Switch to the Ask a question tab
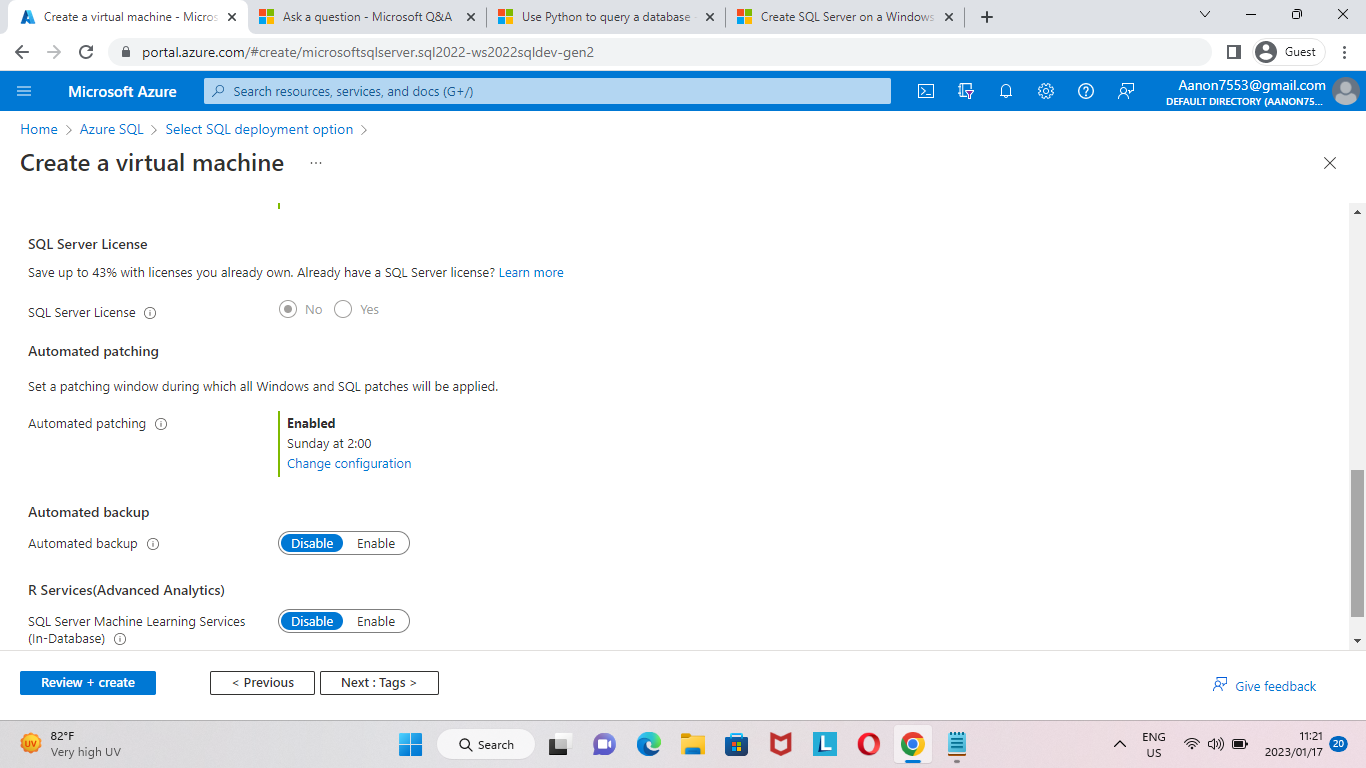The height and width of the screenshot is (768, 1366). click(x=368, y=17)
